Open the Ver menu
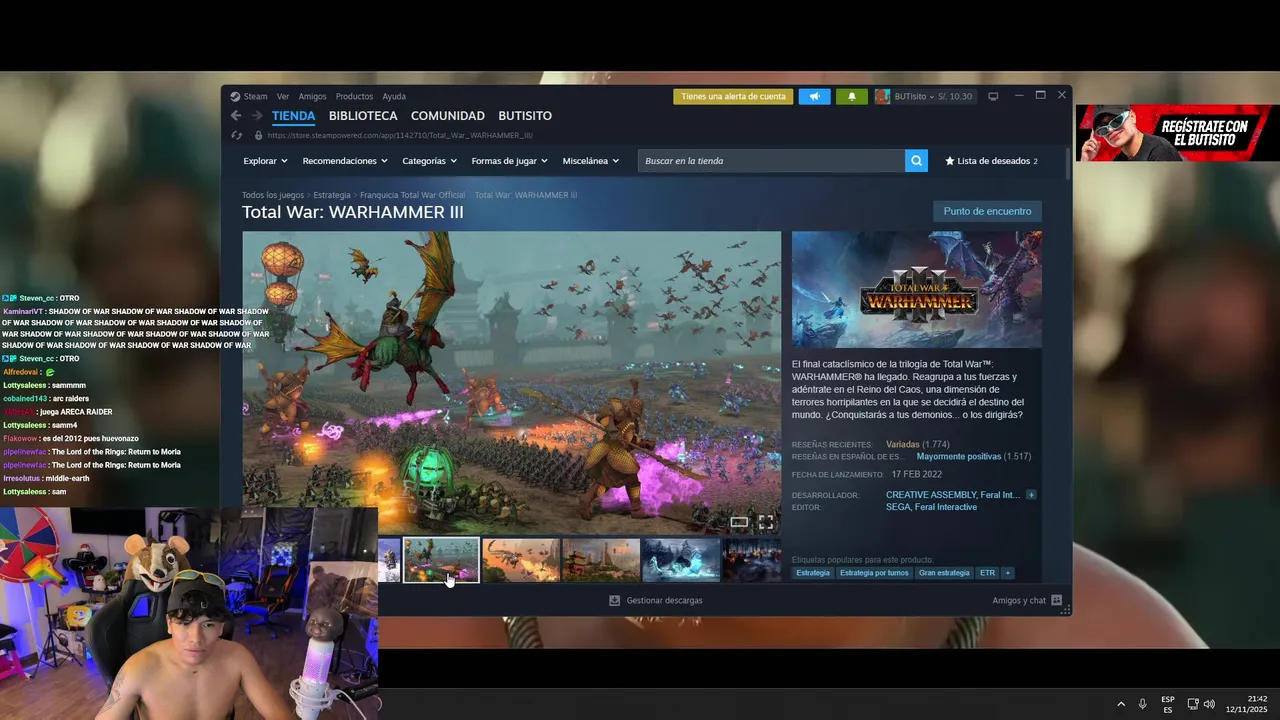Screen dimensions: 1280x720 (x=283, y=97)
